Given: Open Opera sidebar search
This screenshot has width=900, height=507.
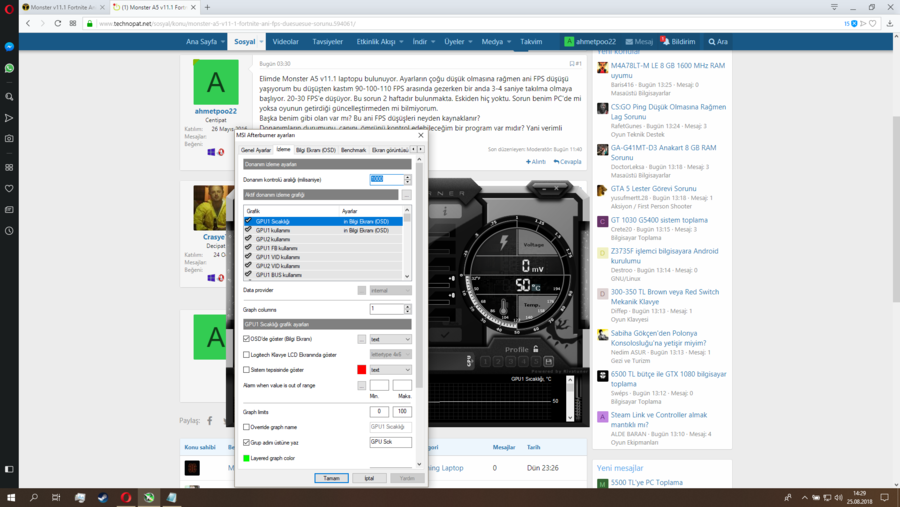Looking at the screenshot, I should coord(9,97).
